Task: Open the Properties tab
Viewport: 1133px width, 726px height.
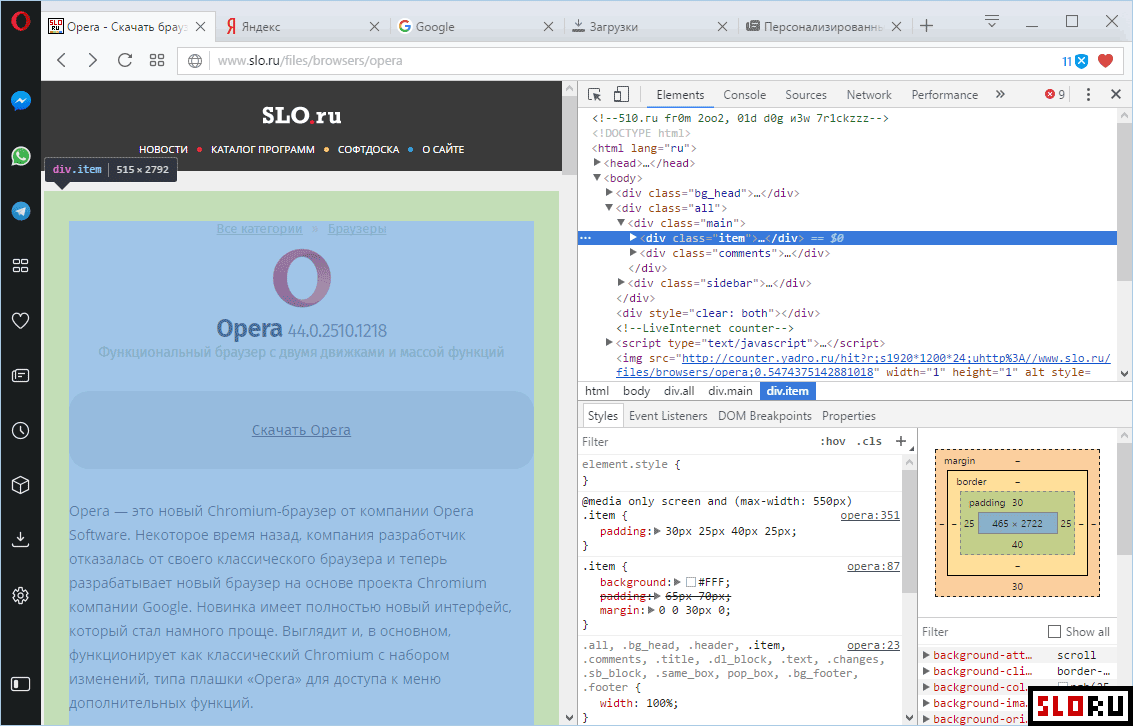Action: click(848, 416)
